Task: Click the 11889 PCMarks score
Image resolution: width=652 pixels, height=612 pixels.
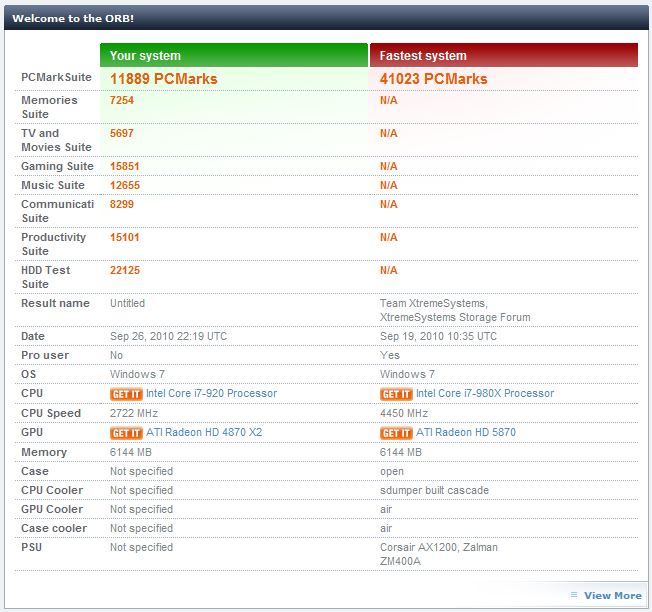Action: click(x=163, y=79)
